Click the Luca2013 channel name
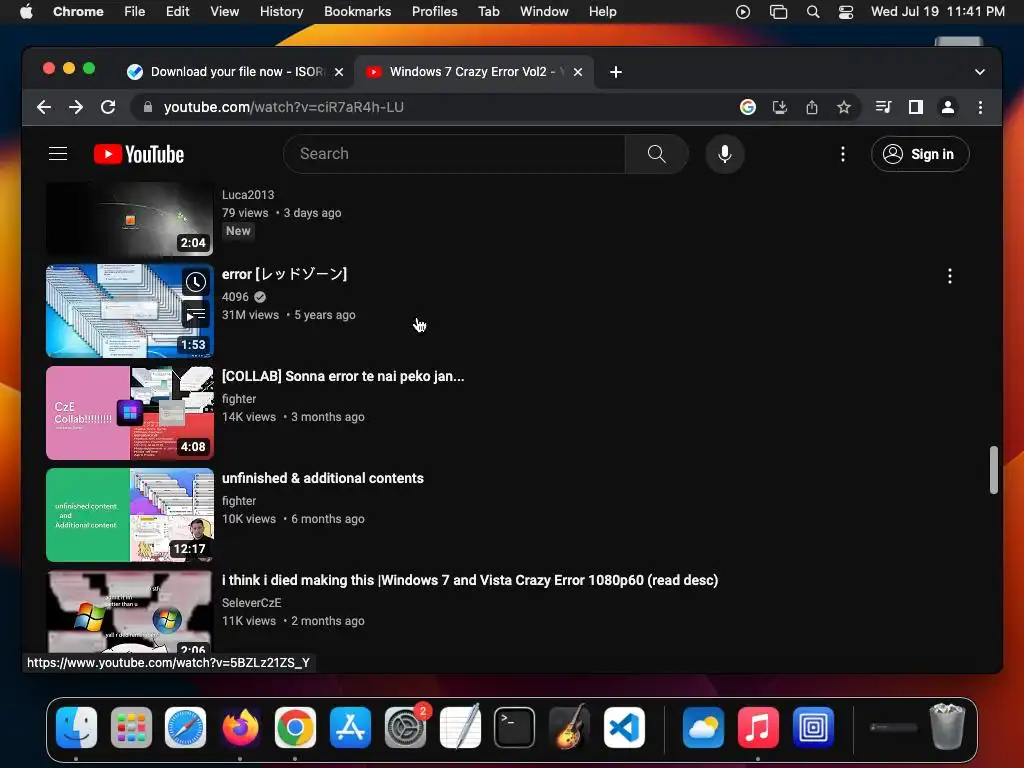This screenshot has width=1024, height=768. point(248,195)
